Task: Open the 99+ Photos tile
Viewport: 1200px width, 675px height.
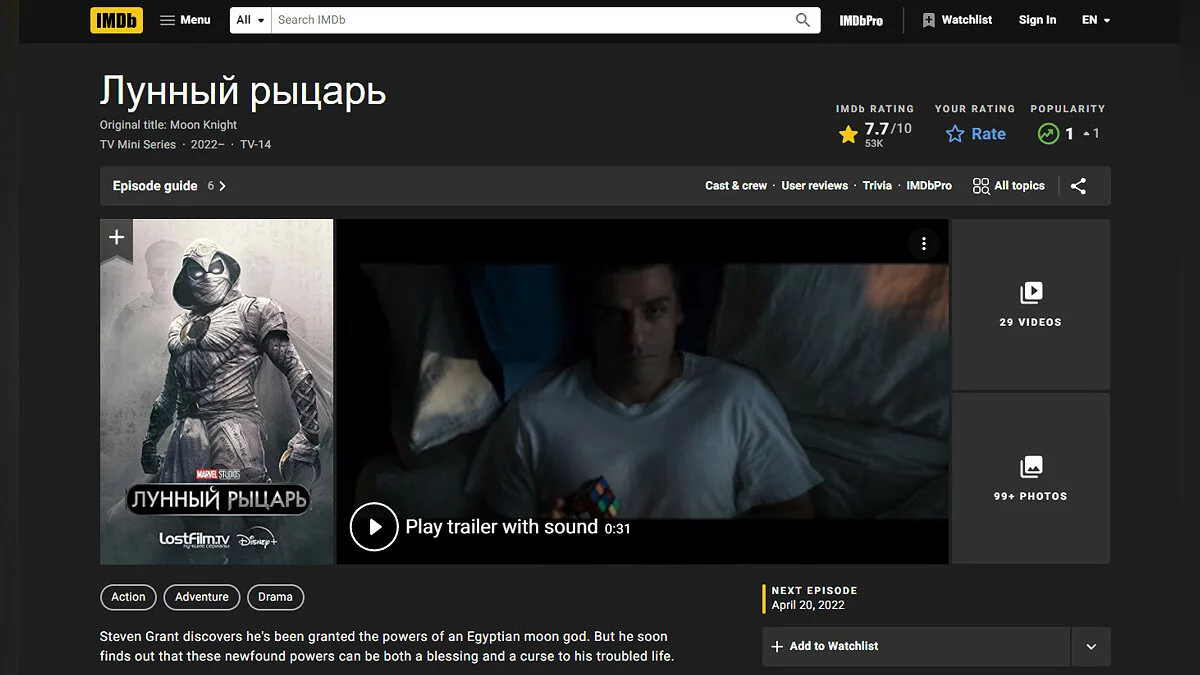Action: tap(1031, 479)
